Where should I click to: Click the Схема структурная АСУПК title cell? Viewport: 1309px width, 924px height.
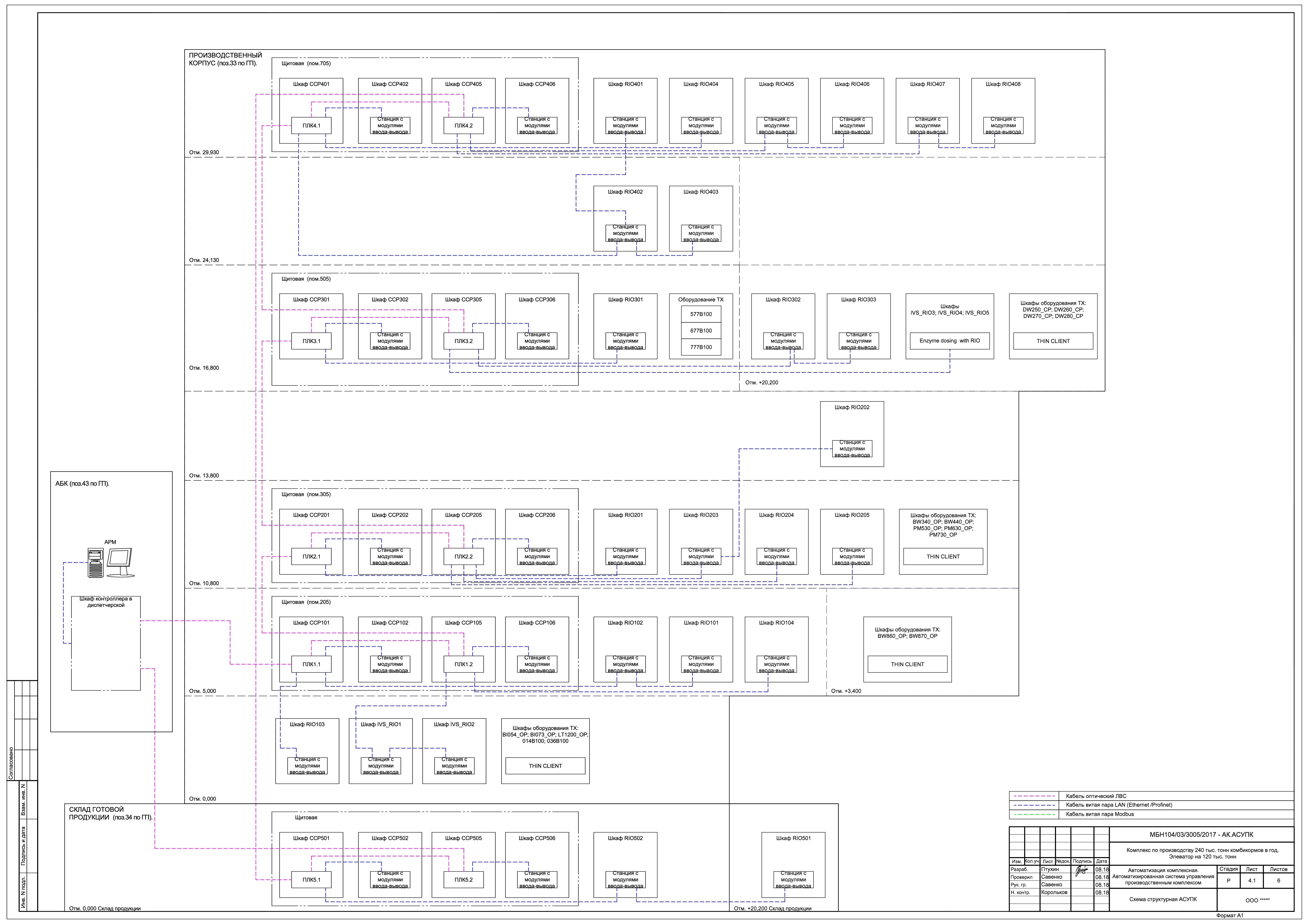(1162, 900)
